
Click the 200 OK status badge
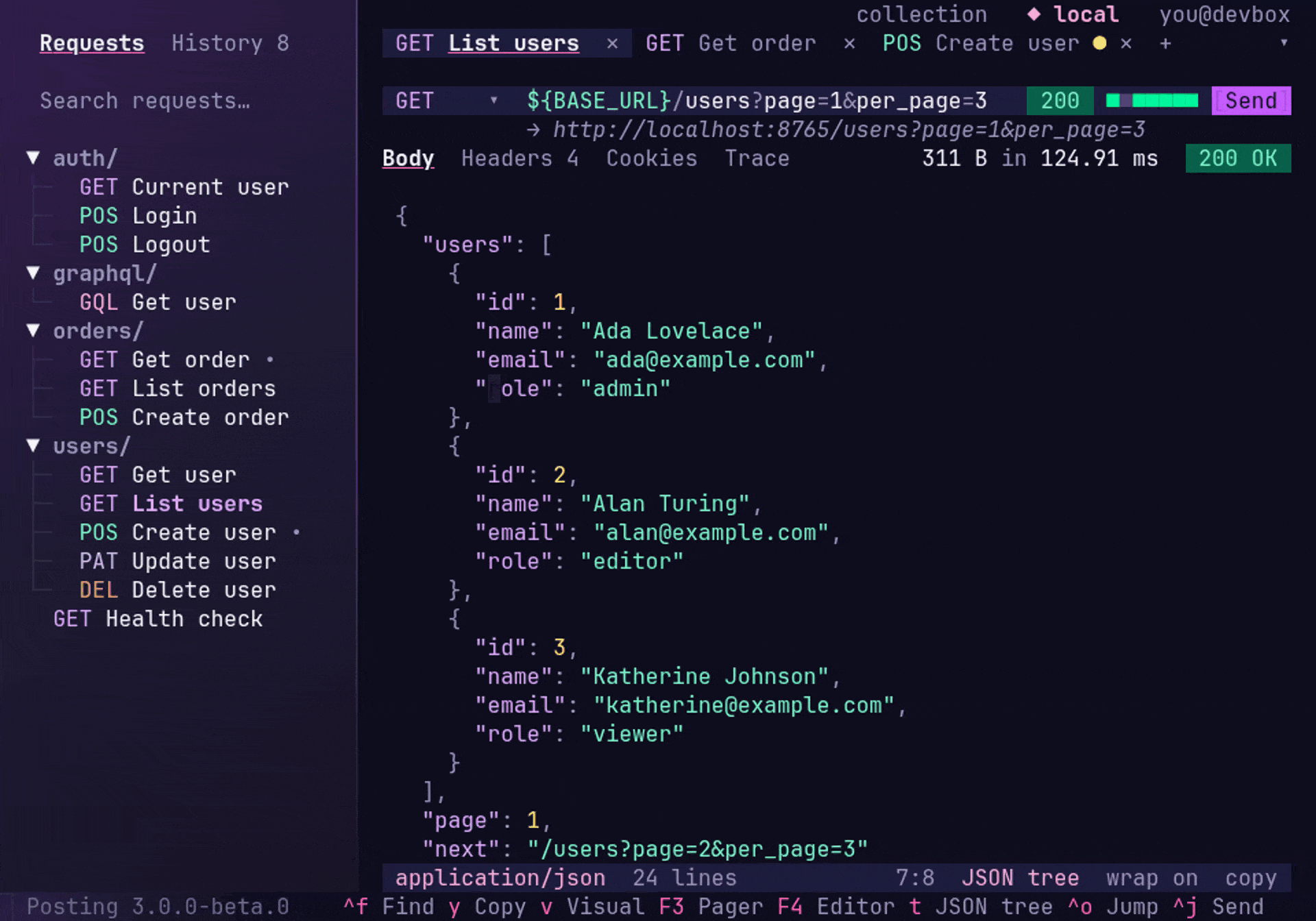point(1238,158)
